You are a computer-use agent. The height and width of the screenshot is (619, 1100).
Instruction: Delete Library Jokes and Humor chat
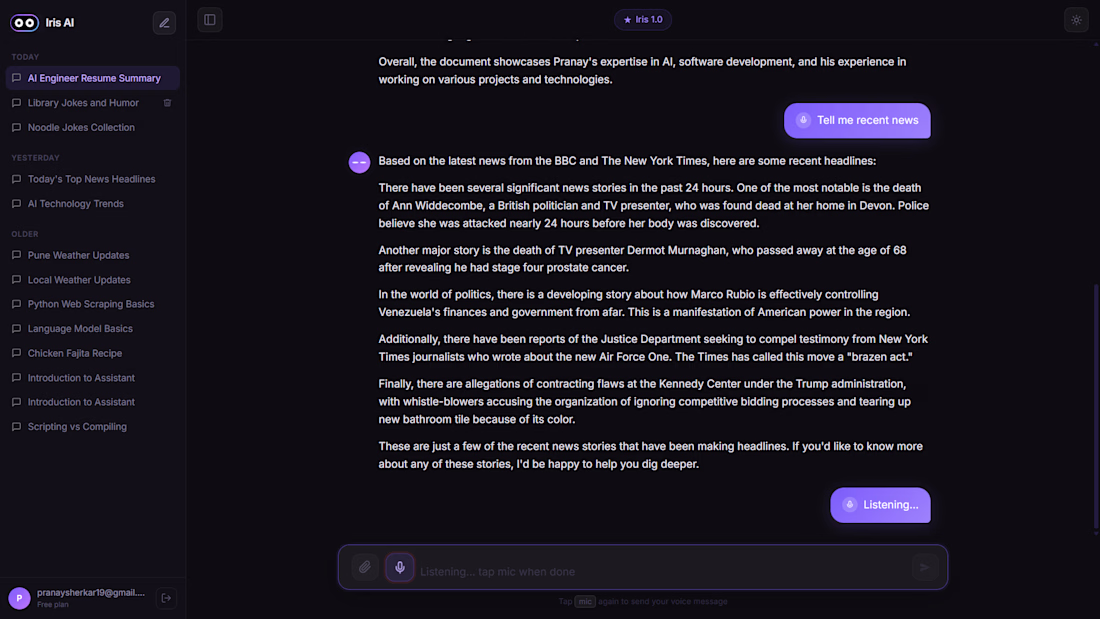coord(167,102)
